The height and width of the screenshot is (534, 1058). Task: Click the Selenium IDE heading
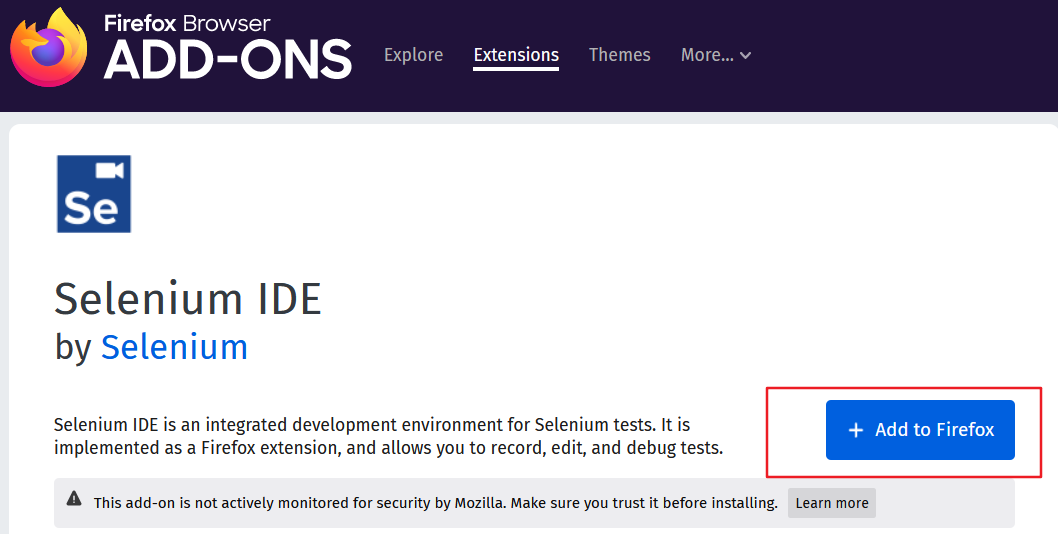(188, 299)
